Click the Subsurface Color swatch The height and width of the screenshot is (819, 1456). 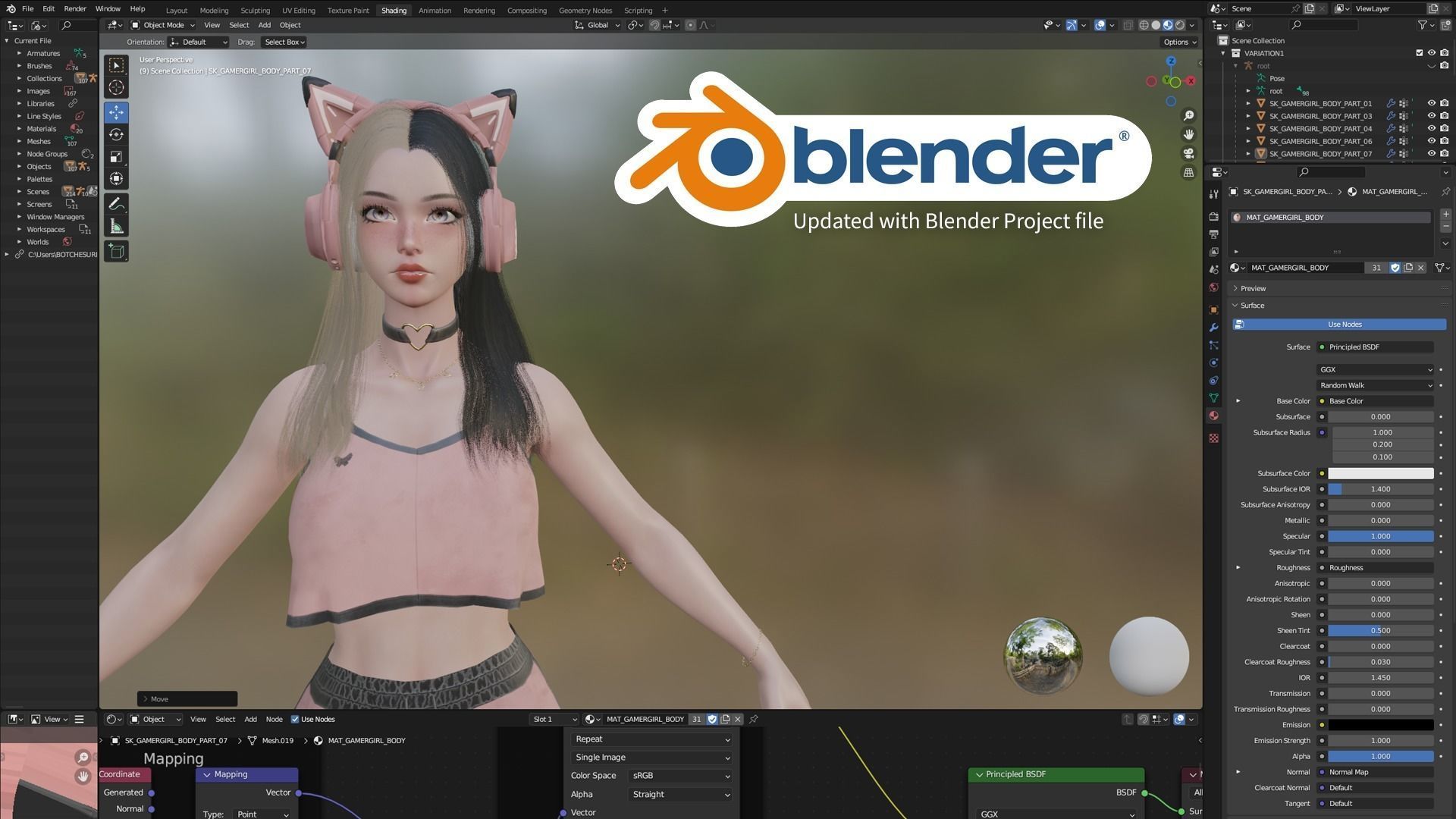[x=1380, y=473]
